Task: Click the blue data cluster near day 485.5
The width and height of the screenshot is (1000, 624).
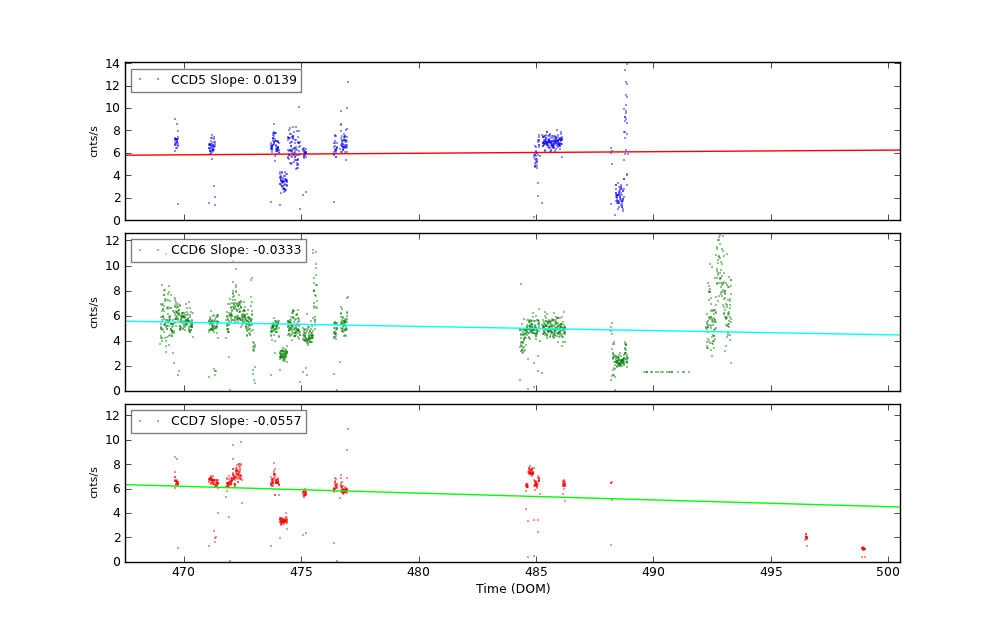Action: [x=549, y=142]
